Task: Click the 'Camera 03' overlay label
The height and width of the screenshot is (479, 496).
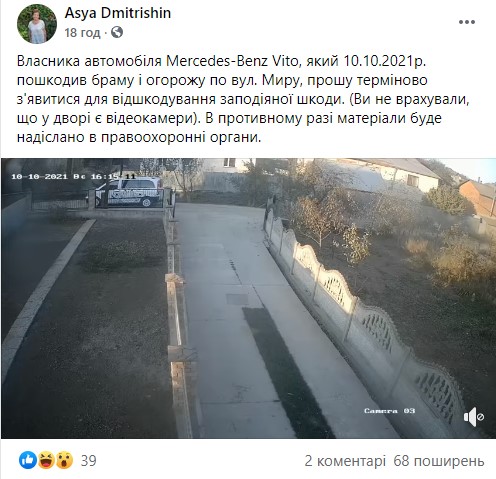Action: click(x=389, y=411)
